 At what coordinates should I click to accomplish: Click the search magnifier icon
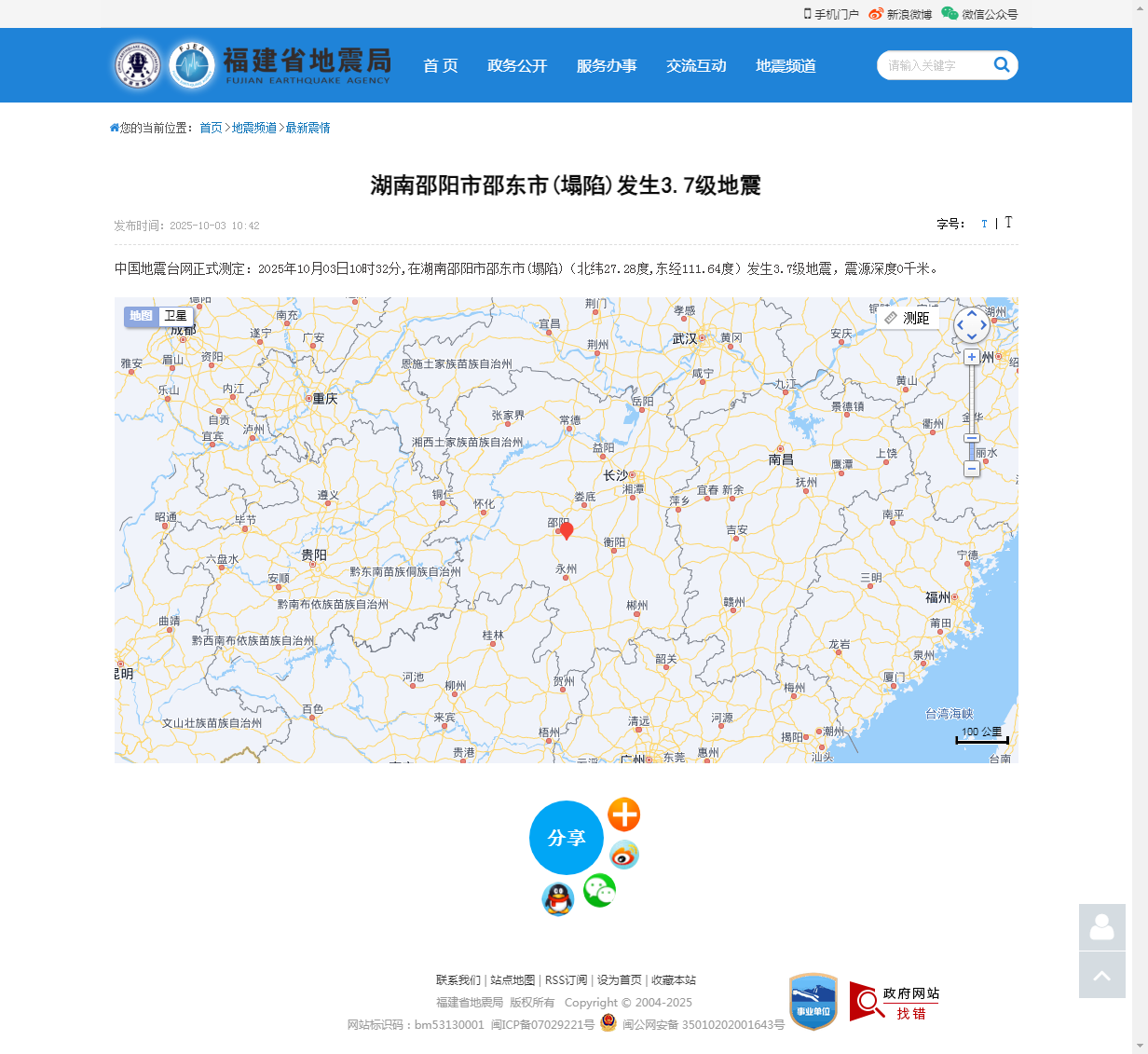pos(1002,65)
